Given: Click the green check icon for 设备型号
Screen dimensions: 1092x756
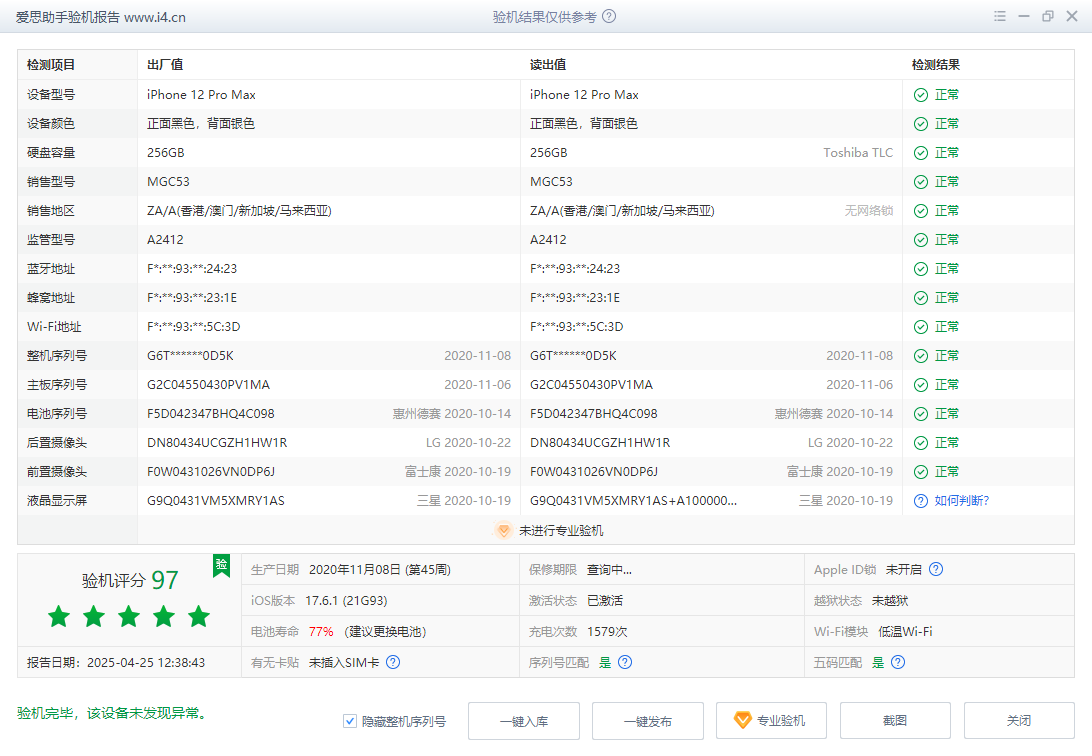Looking at the screenshot, I should (x=921, y=95).
